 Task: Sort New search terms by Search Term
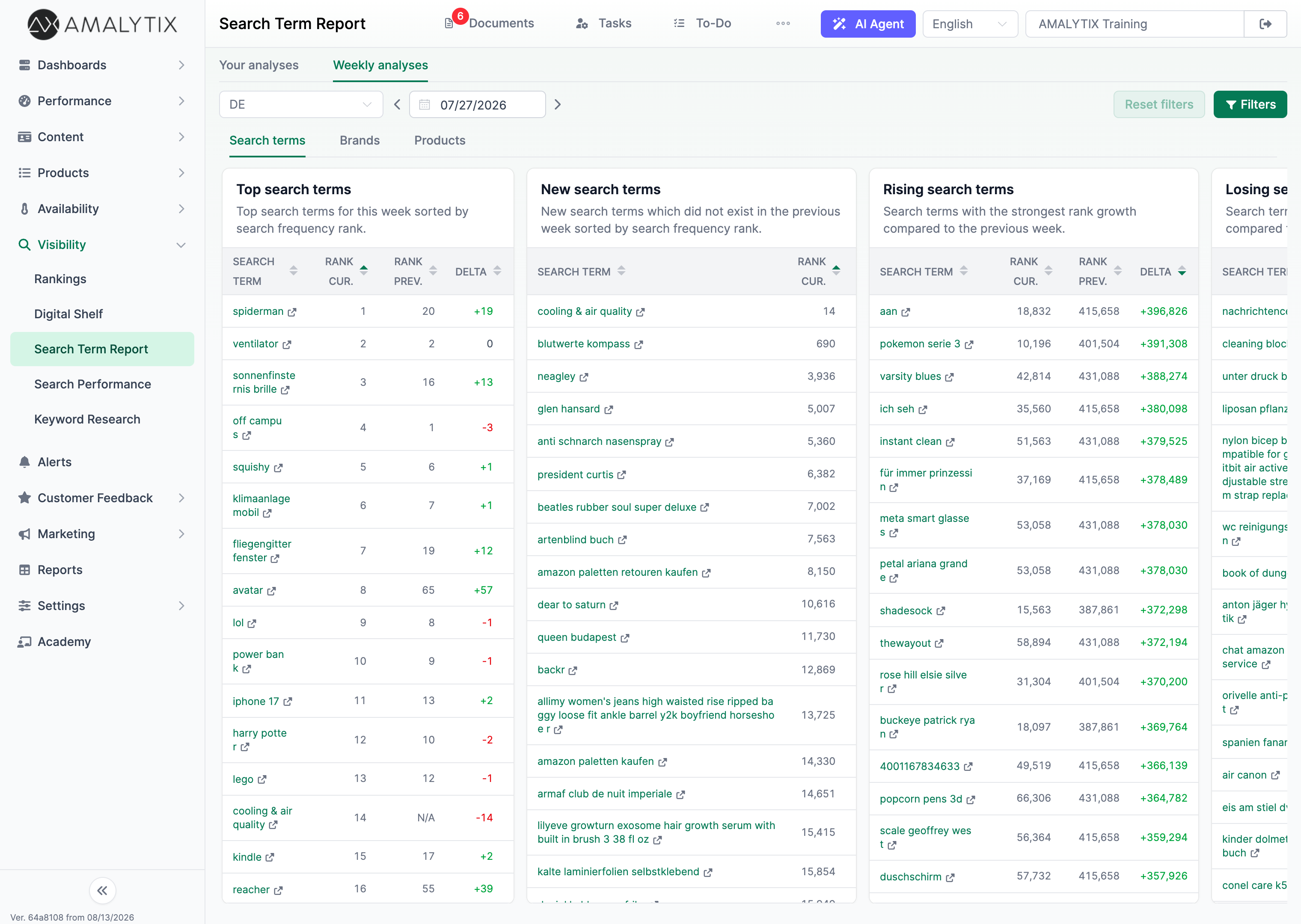pyautogui.click(x=621, y=271)
